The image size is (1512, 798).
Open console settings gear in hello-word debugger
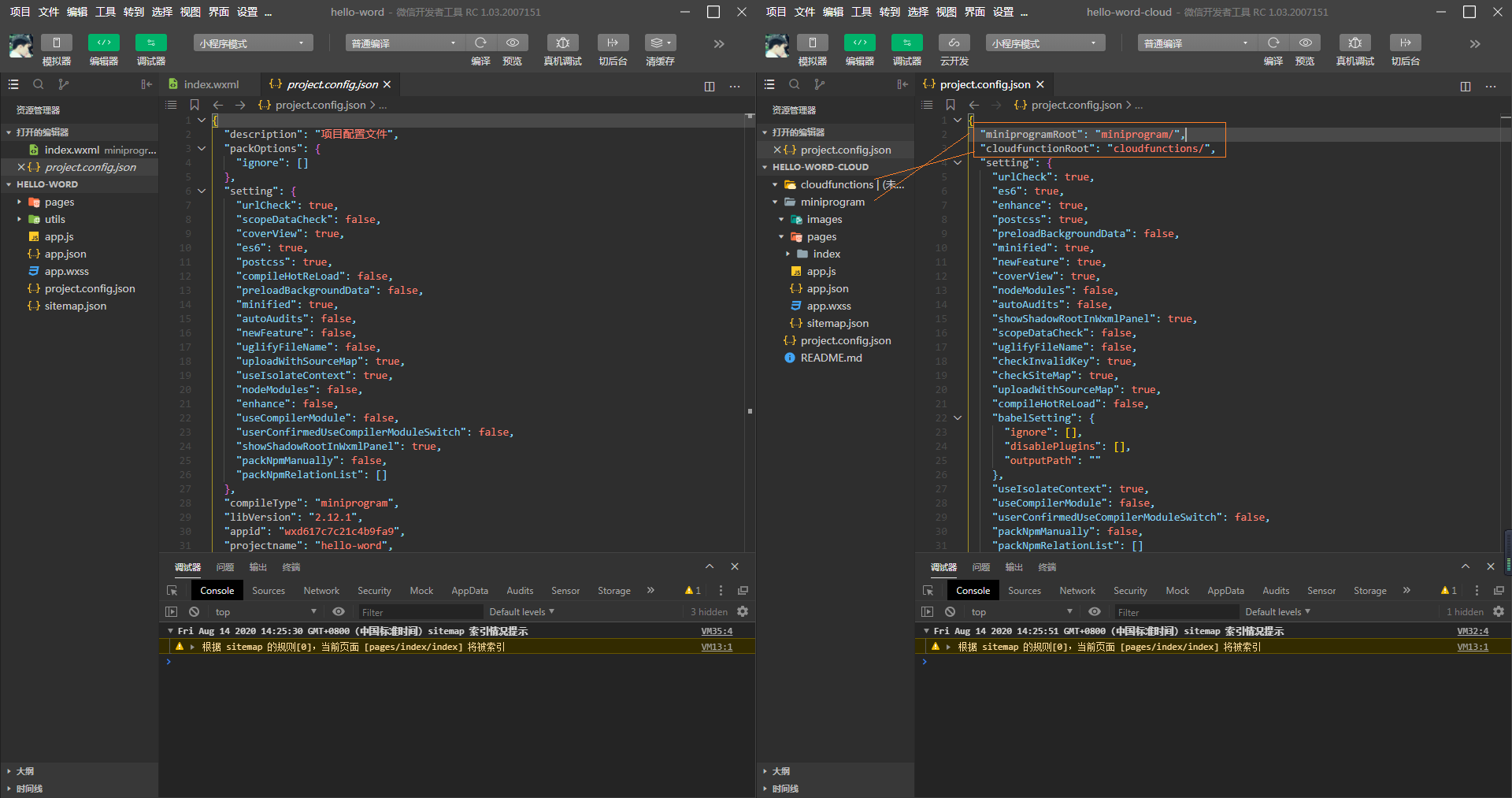click(x=743, y=612)
